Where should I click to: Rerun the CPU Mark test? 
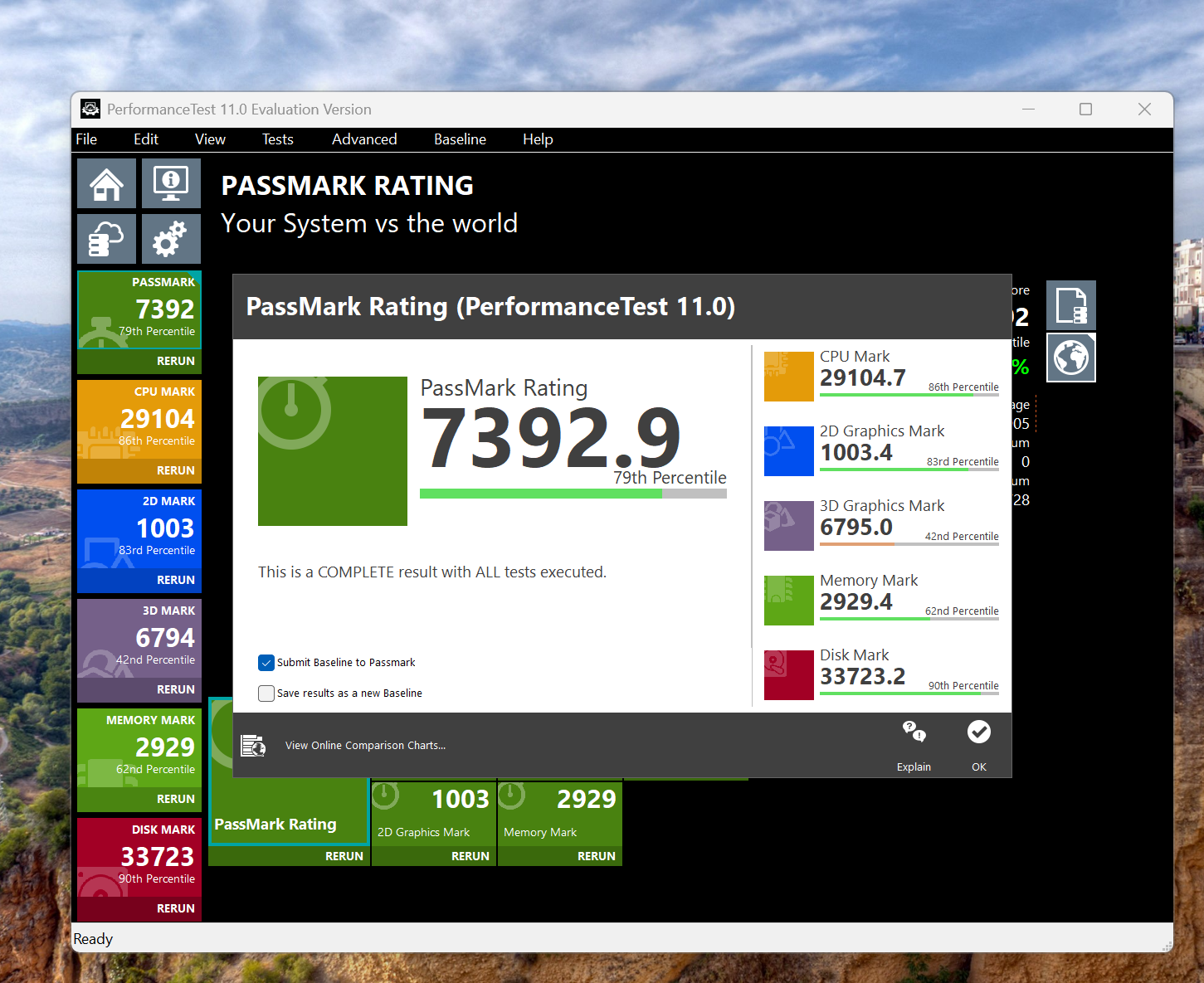(176, 470)
